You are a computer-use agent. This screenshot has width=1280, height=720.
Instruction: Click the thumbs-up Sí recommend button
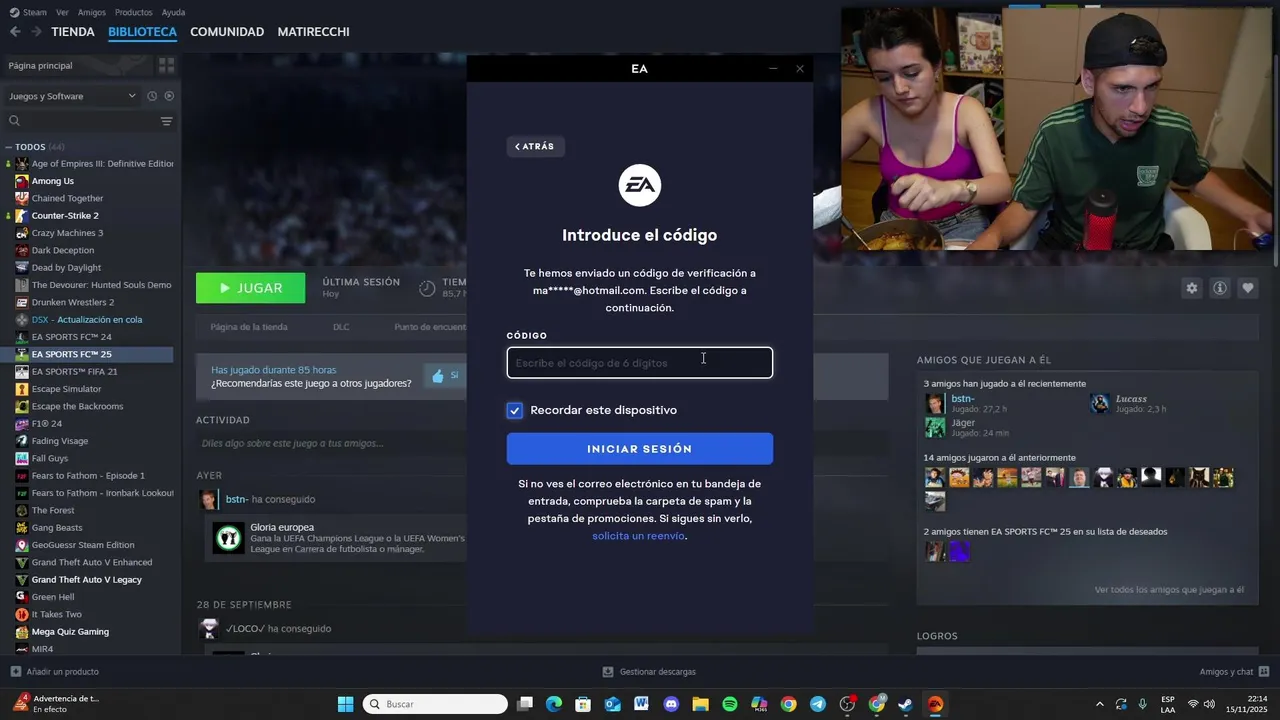[444, 376]
